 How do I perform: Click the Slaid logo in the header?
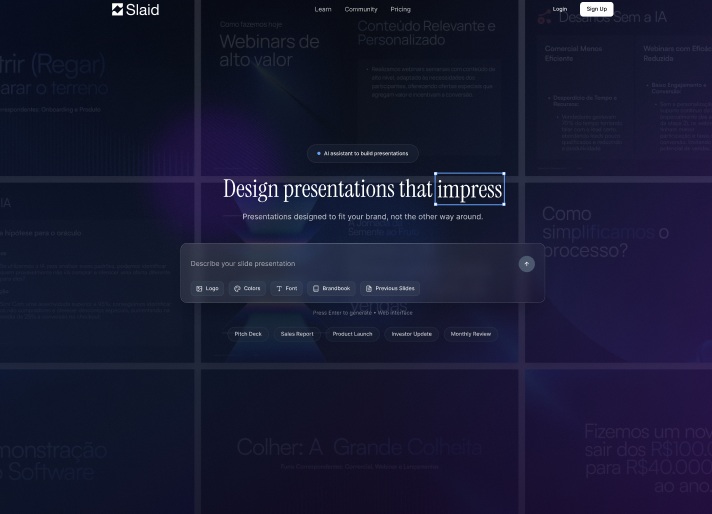click(x=135, y=10)
